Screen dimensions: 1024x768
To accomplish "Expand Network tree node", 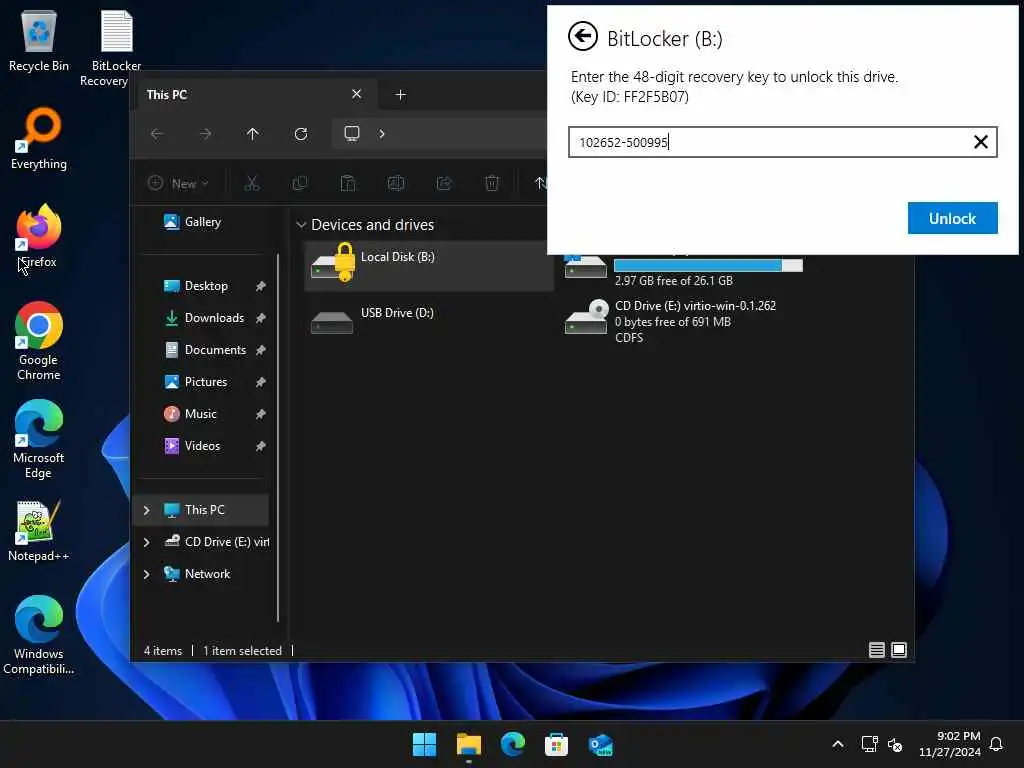I will 146,574.
